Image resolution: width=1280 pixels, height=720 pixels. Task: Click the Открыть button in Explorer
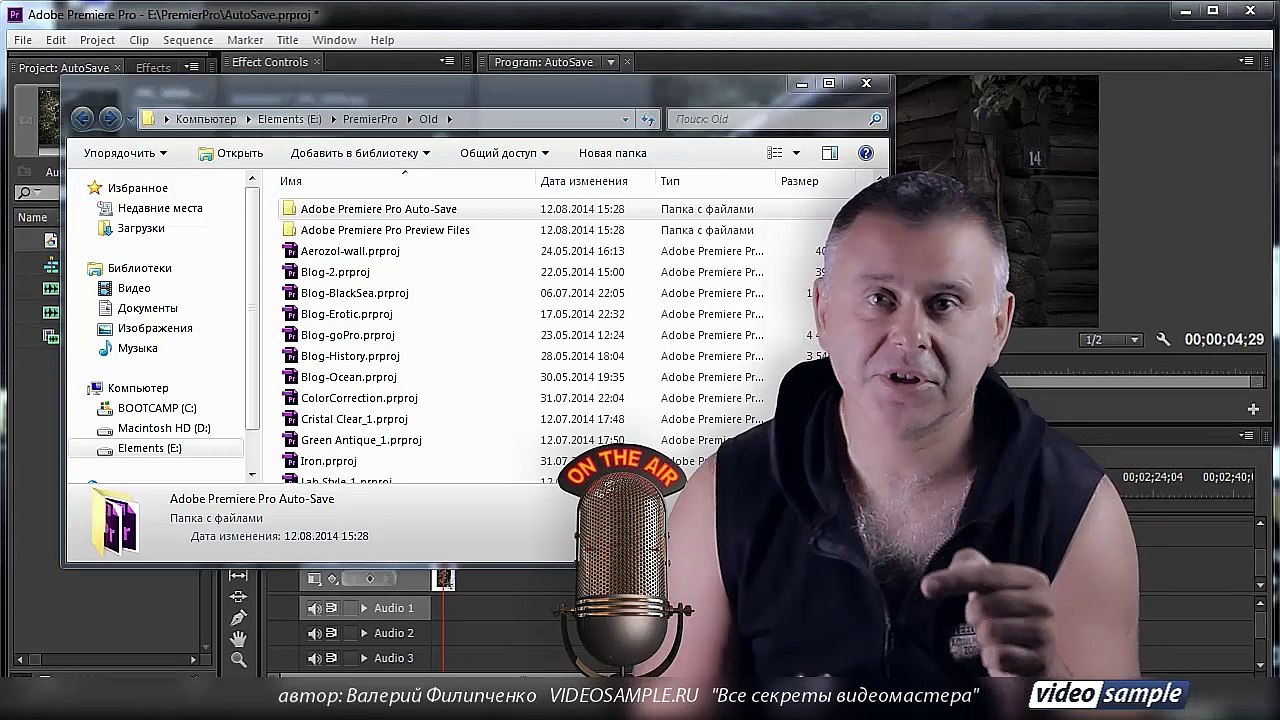click(x=231, y=153)
